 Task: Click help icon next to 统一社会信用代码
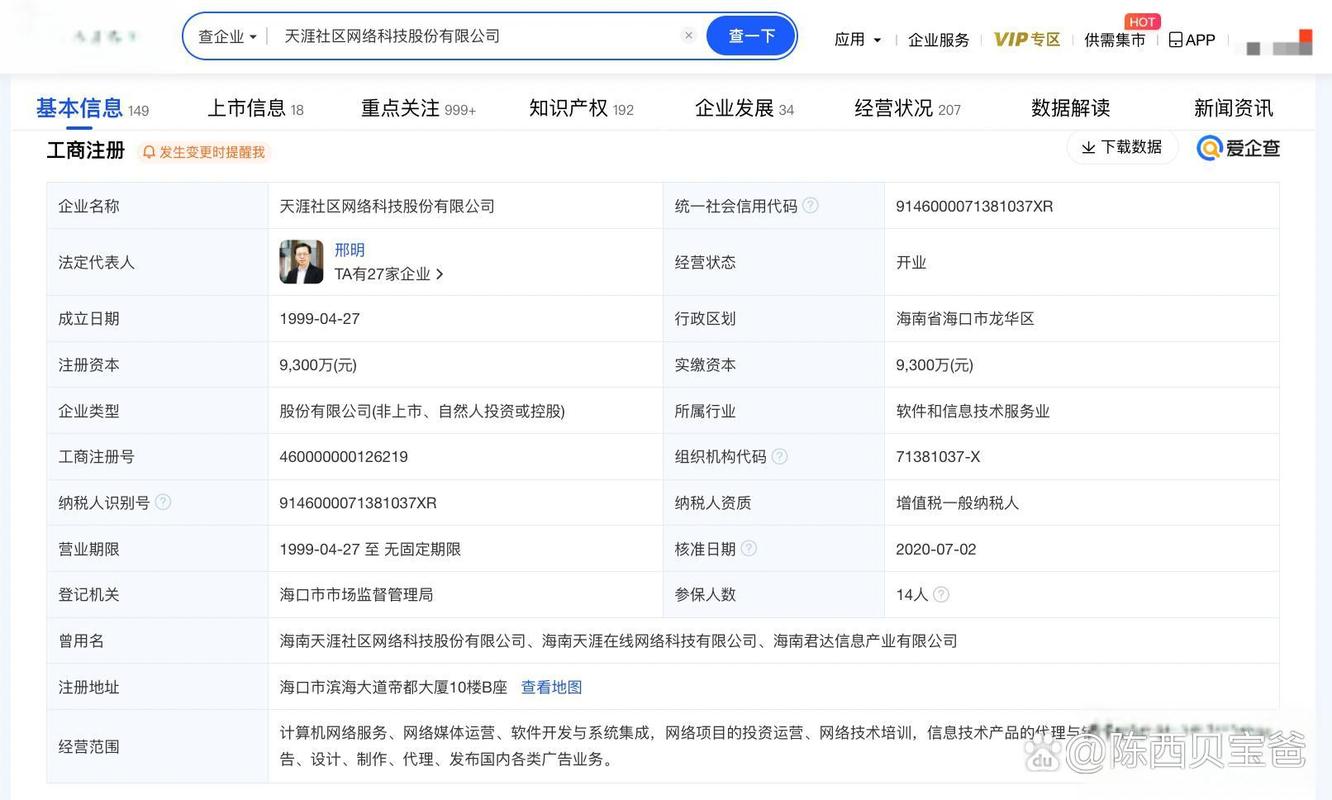point(810,205)
